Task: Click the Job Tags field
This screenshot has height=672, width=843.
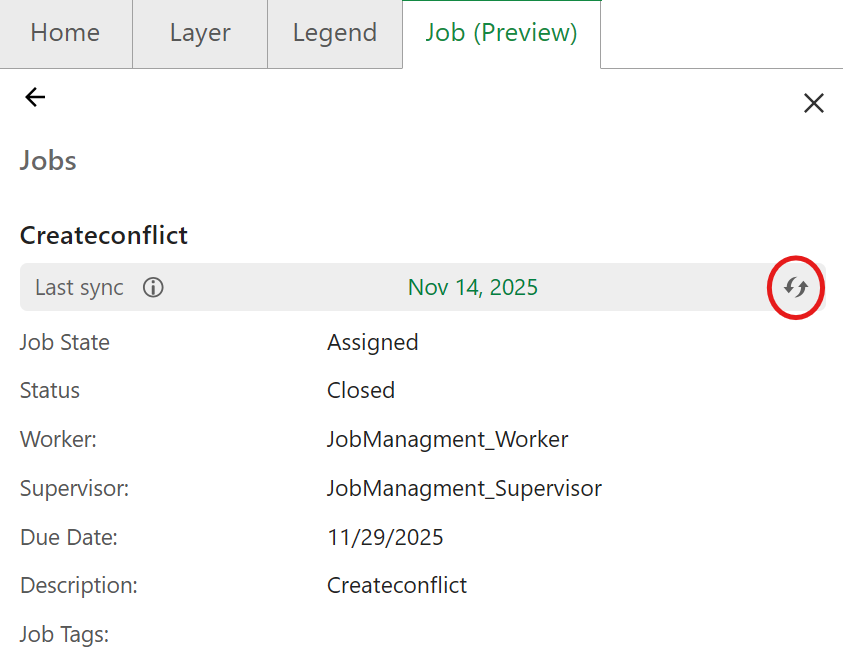Action: point(64,634)
